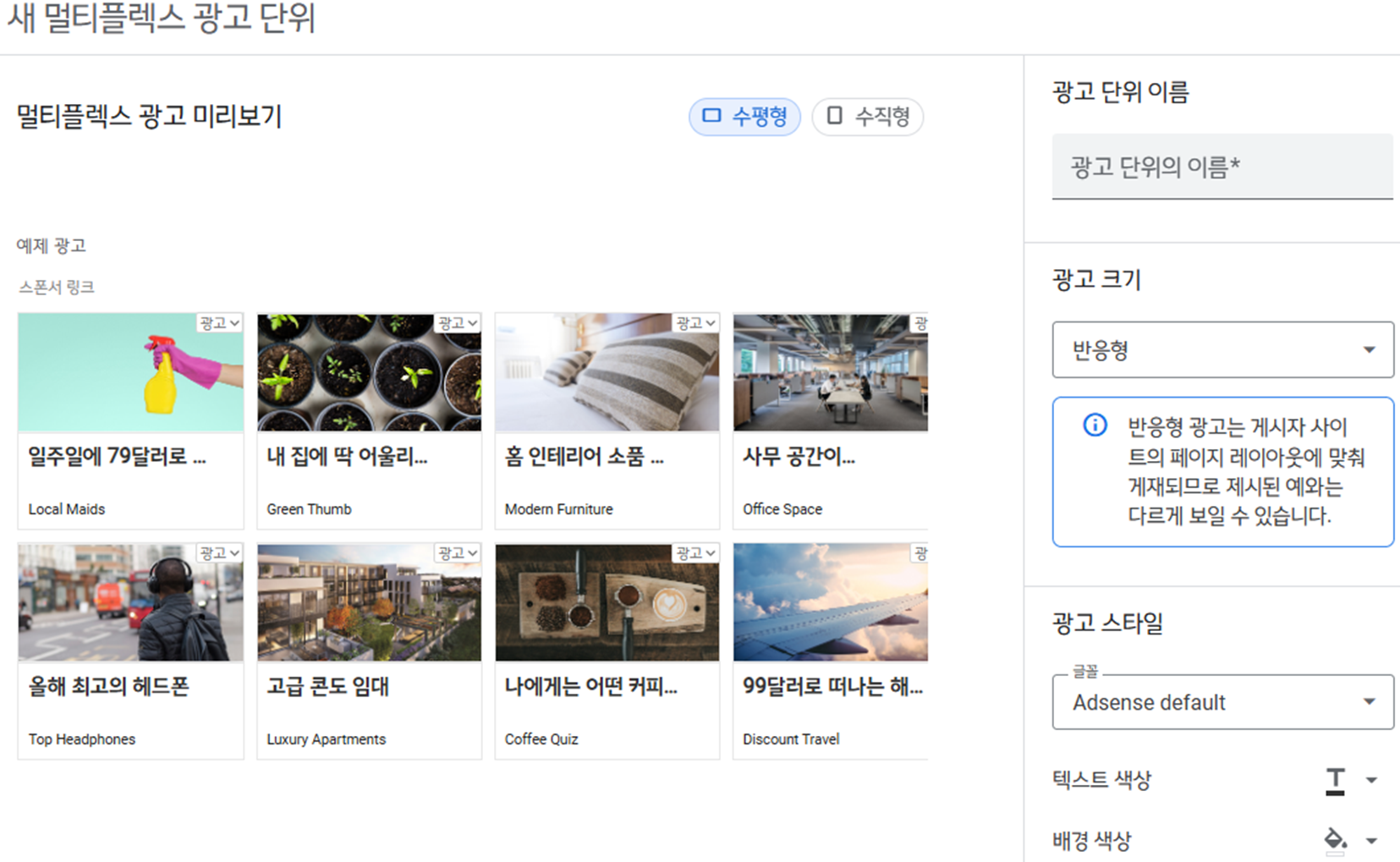1400x862 pixels.
Task: Select the 수평형 horizontal layout option
Action: (x=744, y=116)
